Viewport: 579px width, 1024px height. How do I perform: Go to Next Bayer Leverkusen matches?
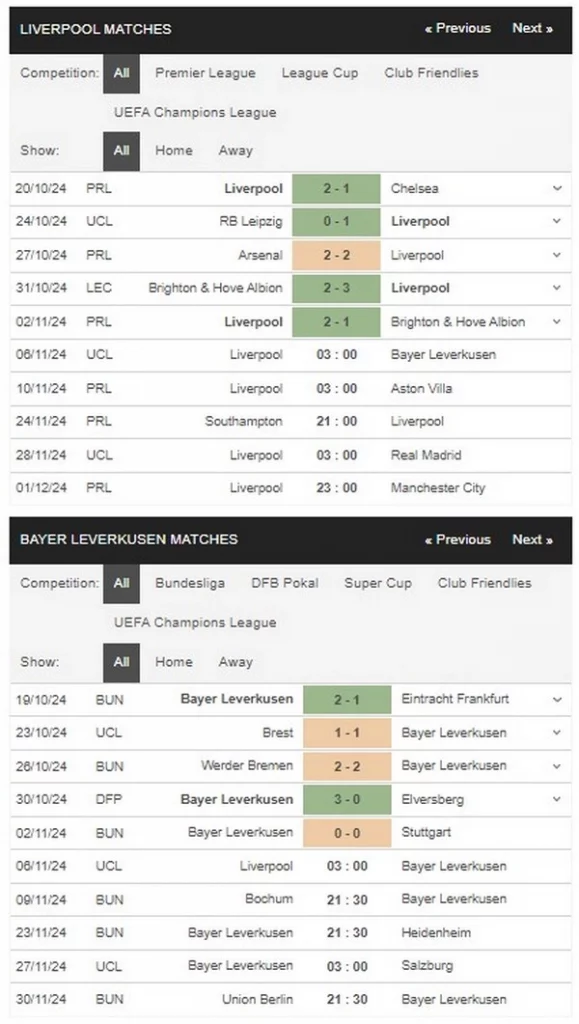(x=532, y=539)
